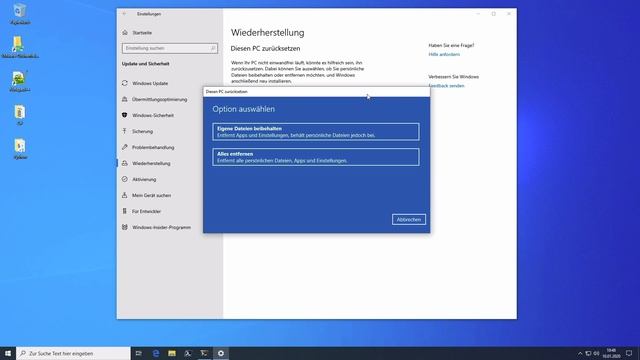This screenshot has height=360, width=640.
Task: Cancel the reset dialog with Abbrechen
Action: click(409, 220)
